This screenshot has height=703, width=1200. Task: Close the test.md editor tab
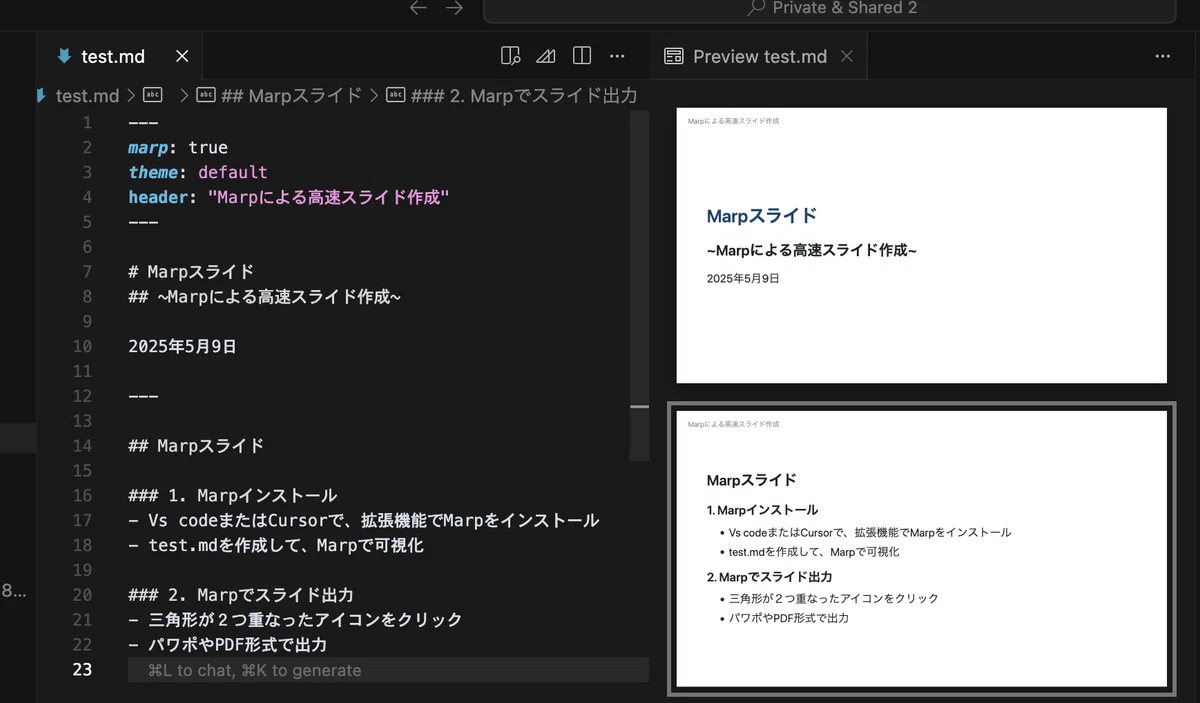tap(182, 56)
